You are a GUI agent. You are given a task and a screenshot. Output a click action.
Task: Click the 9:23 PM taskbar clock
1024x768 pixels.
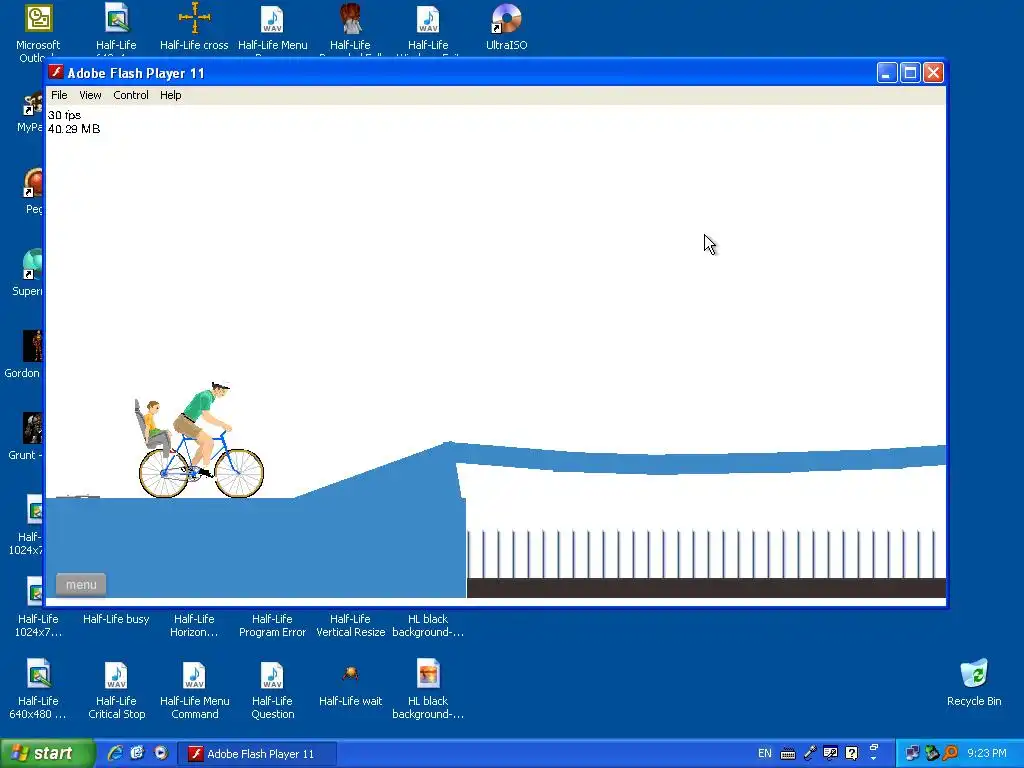click(987, 753)
